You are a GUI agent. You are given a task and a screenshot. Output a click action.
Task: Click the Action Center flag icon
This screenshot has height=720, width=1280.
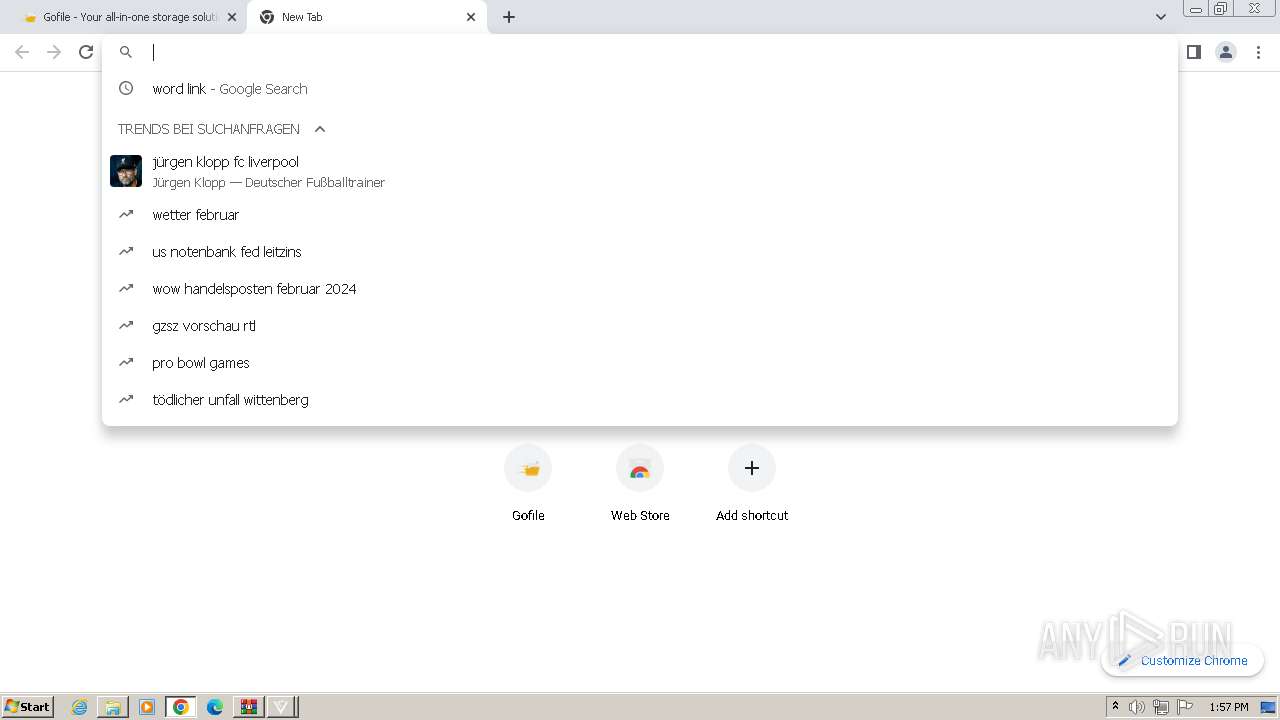pyautogui.click(x=1185, y=707)
